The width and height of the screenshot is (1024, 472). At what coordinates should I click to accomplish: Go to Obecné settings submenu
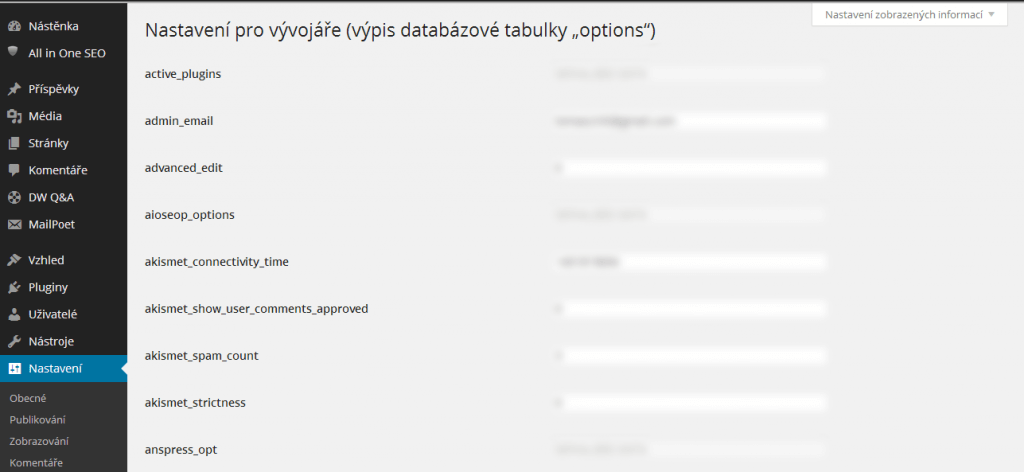pyautogui.click(x=28, y=398)
